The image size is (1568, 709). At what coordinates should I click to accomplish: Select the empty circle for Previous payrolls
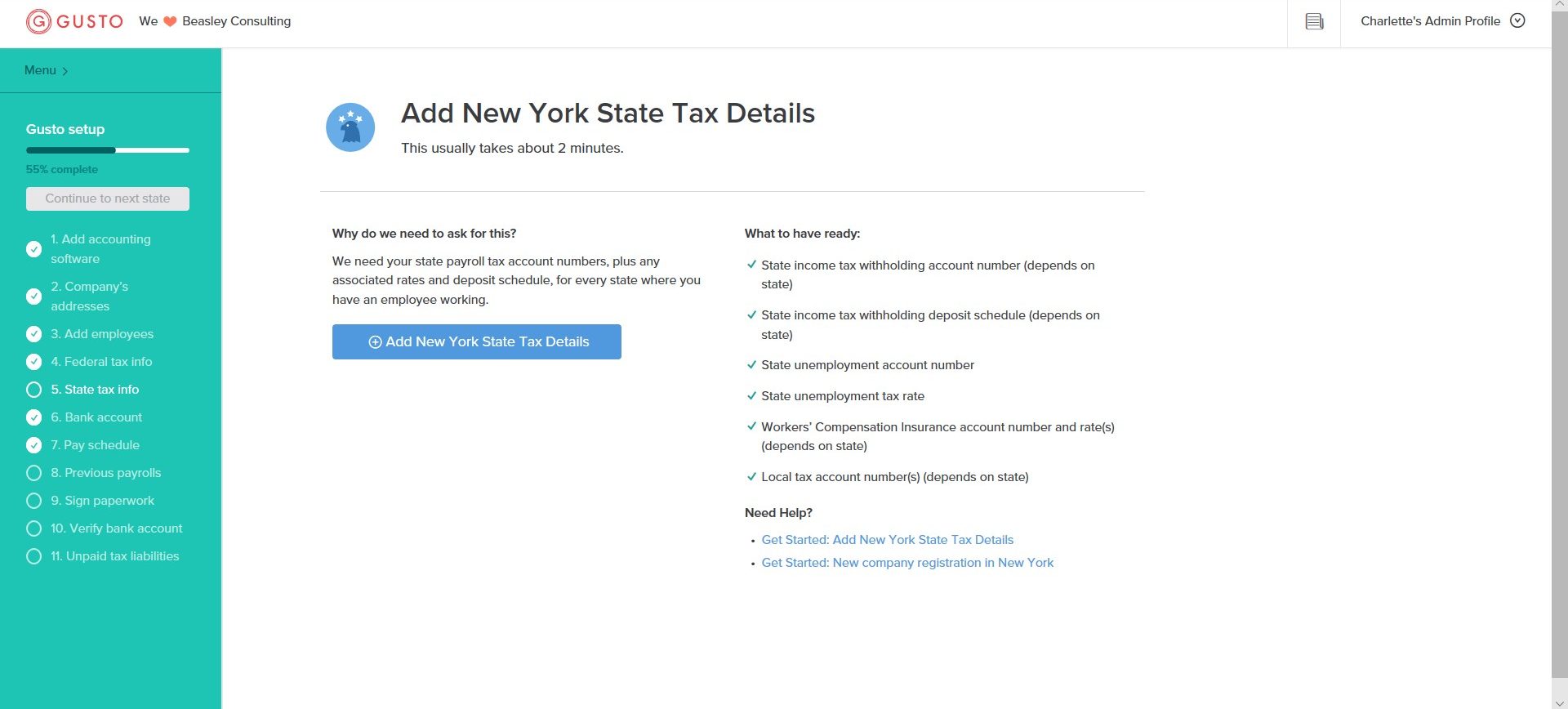tap(33, 473)
